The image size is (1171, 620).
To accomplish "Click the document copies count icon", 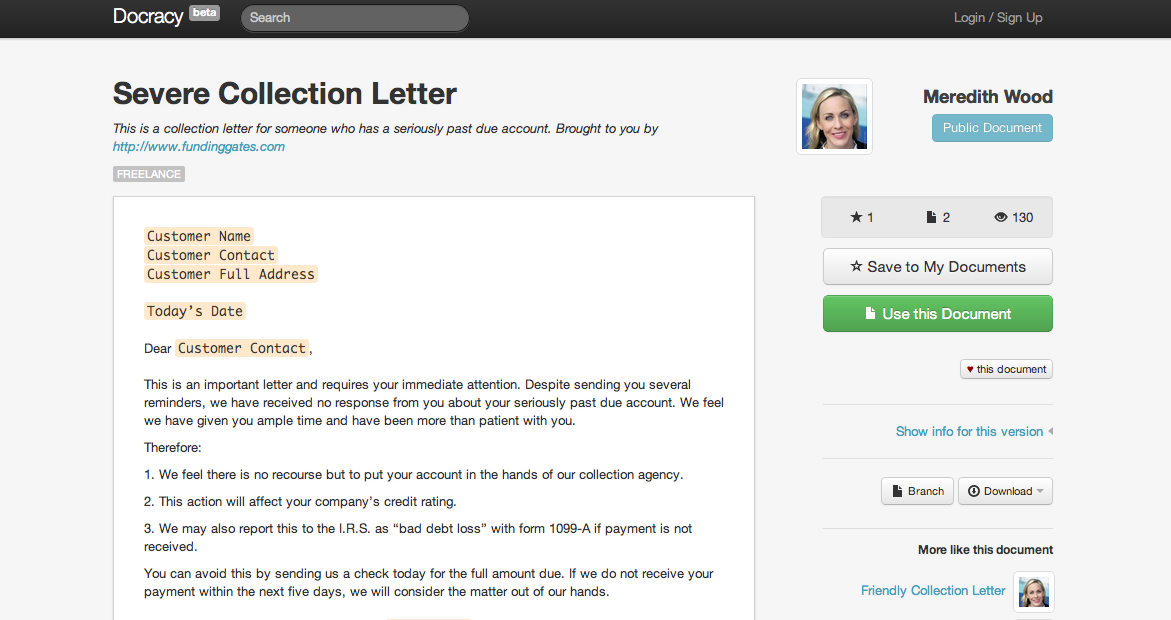I will point(932,217).
